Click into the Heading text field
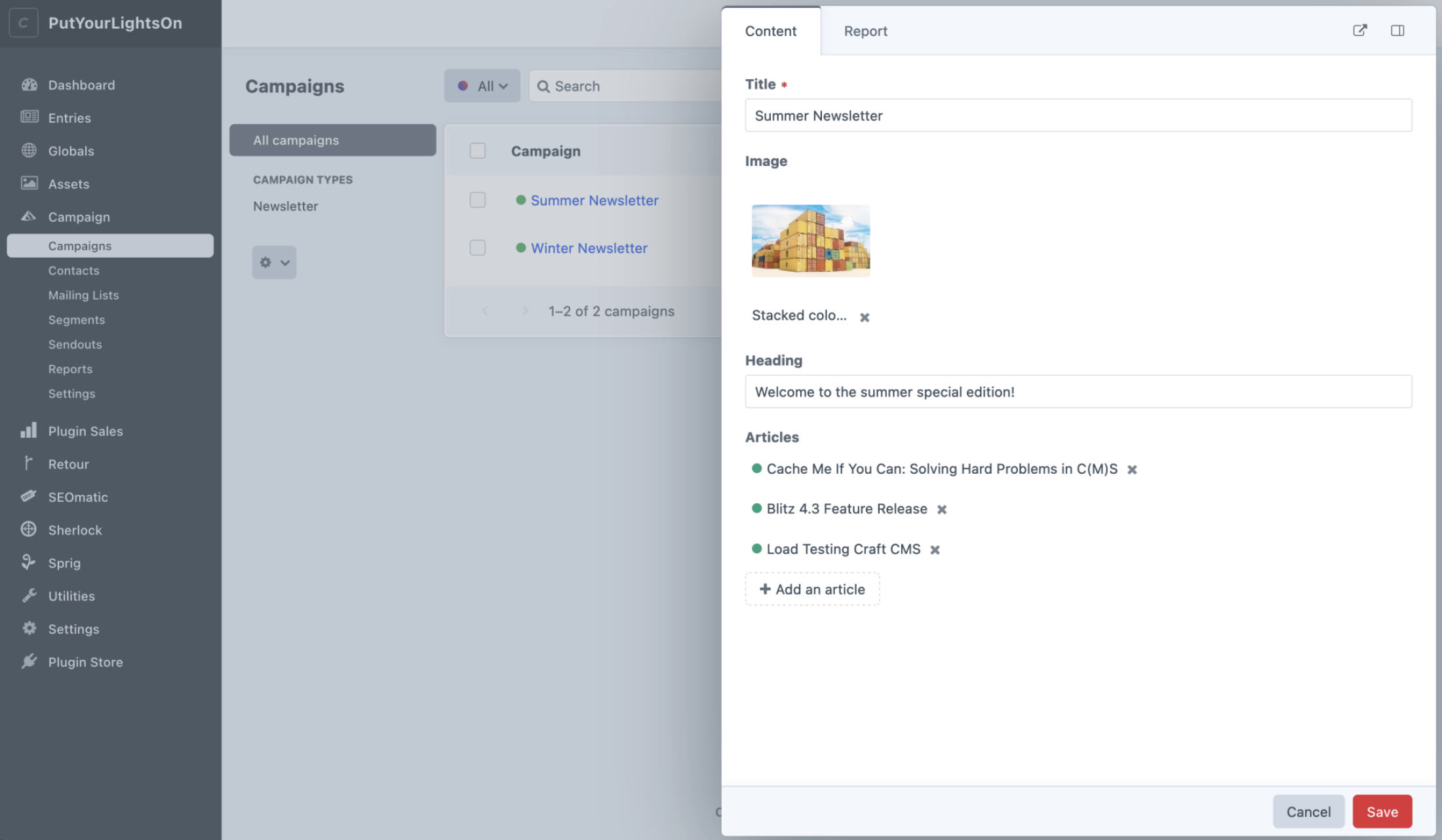 [1078, 392]
